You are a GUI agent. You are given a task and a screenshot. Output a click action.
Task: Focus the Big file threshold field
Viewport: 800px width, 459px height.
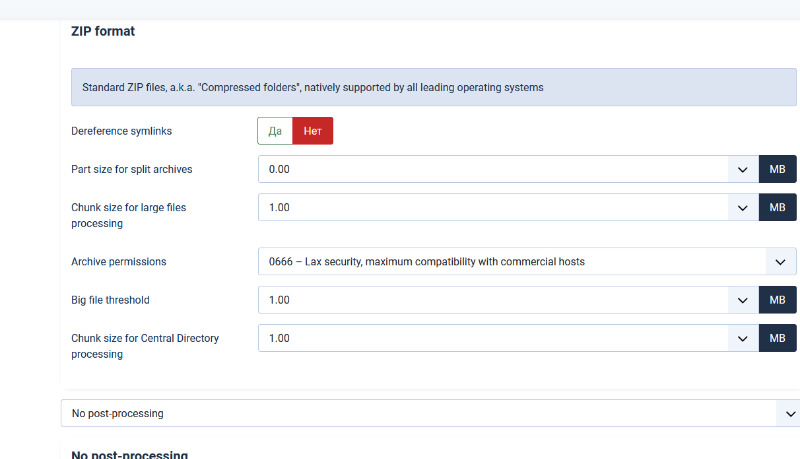(493, 300)
